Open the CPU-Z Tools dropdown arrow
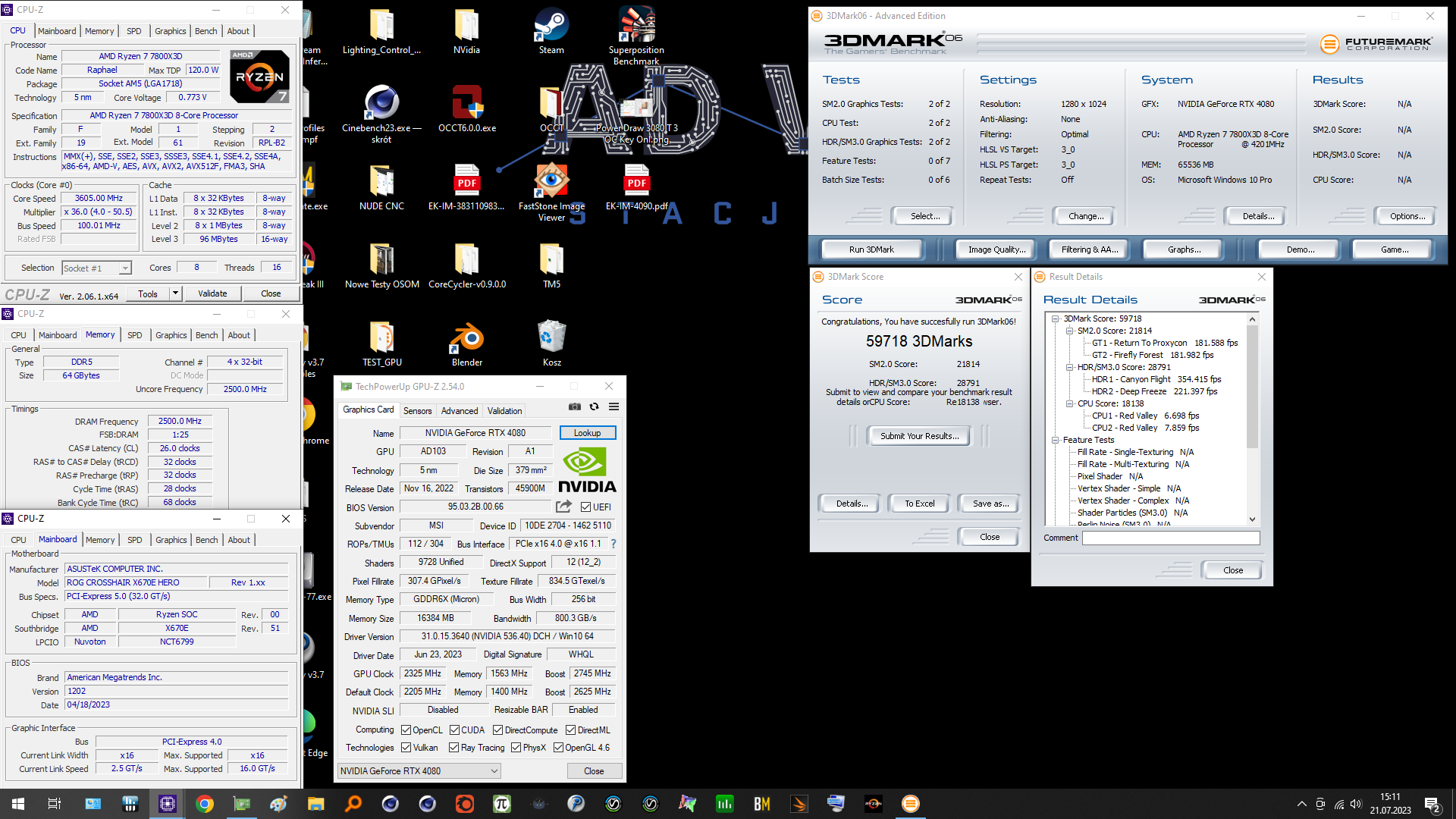Image resolution: width=1456 pixels, height=819 pixels. click(175, 293)
